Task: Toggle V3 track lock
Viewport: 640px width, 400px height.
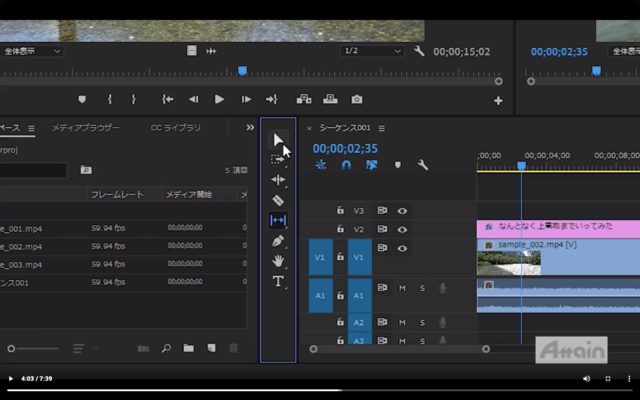Action: tap(340, 210)
